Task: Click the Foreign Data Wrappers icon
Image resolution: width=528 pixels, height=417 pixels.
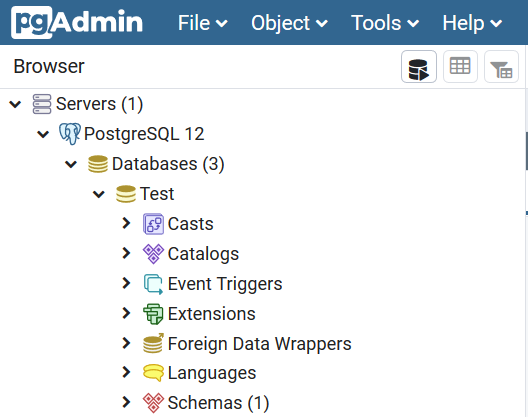Action: tap(153, 343)
